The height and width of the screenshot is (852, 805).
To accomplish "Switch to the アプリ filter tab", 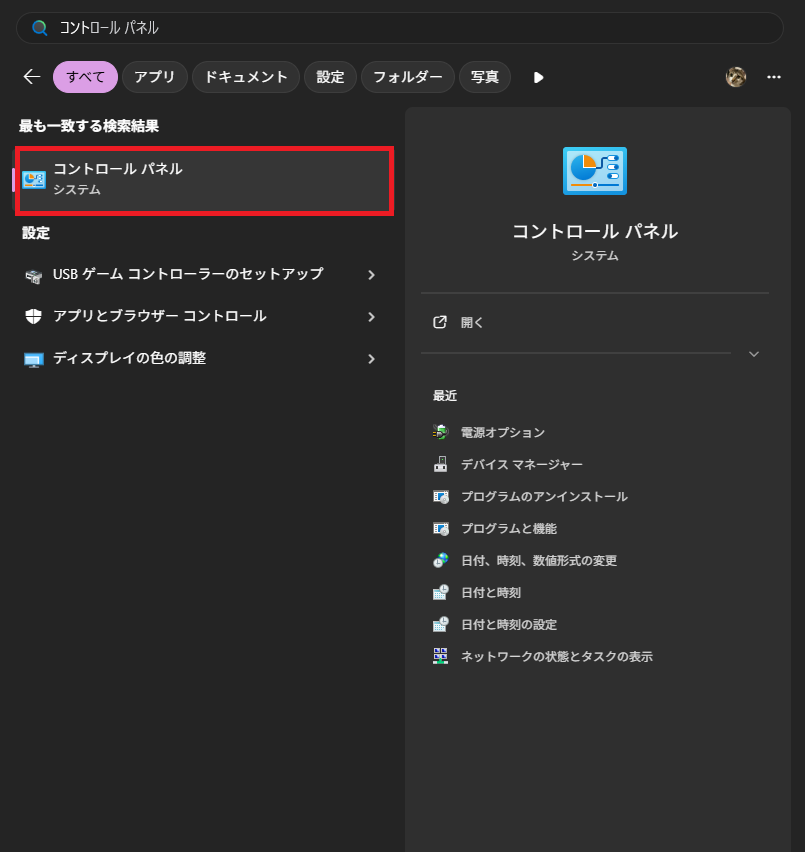I will tap(154, 77).
